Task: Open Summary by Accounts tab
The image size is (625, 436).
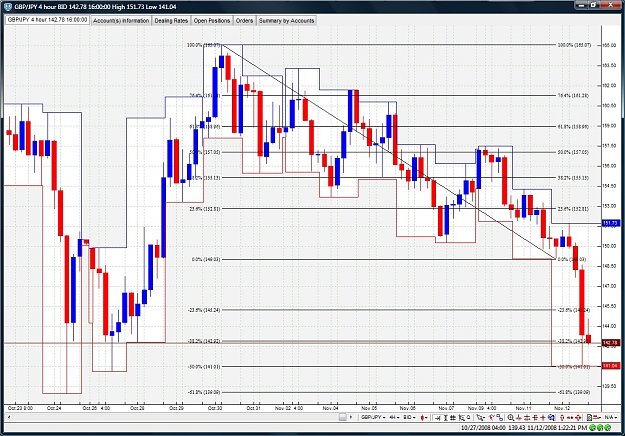Action: click(x=287, y=20)
